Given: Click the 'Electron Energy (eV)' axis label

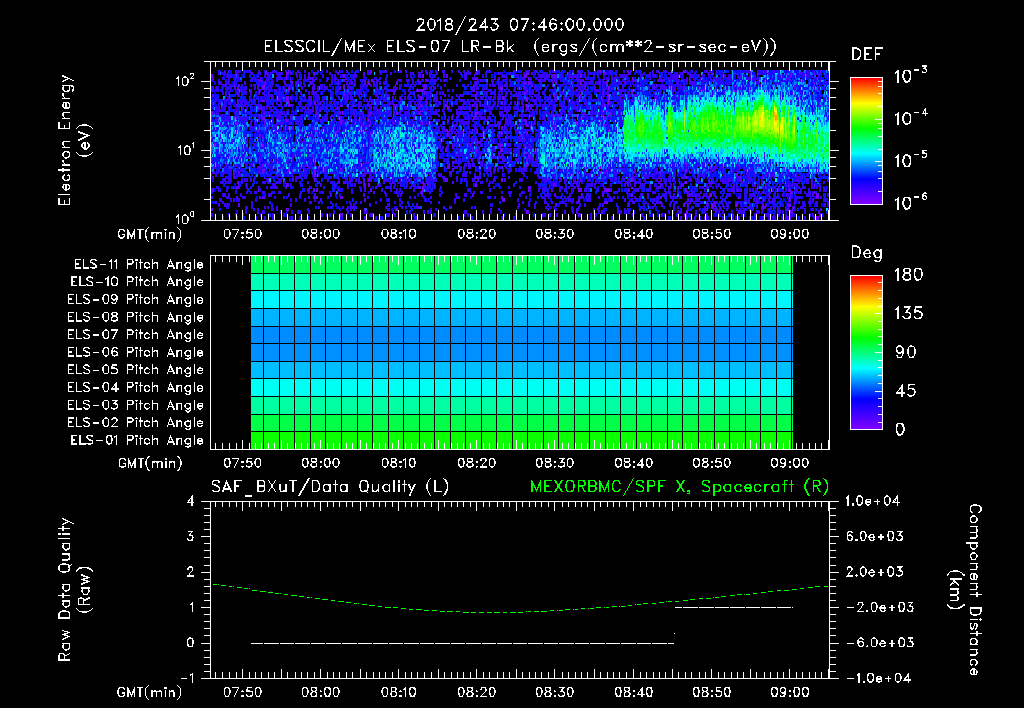Looking at the screenshot, I should 74,140.
